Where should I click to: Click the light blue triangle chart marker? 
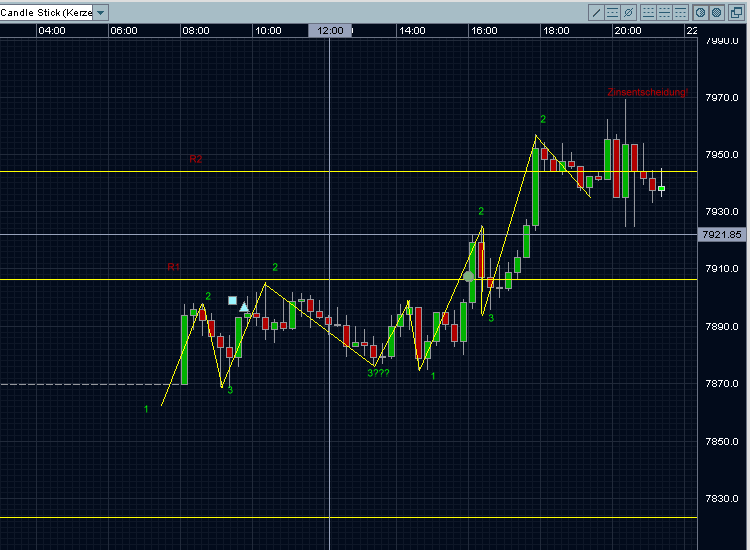pos(243,306)
